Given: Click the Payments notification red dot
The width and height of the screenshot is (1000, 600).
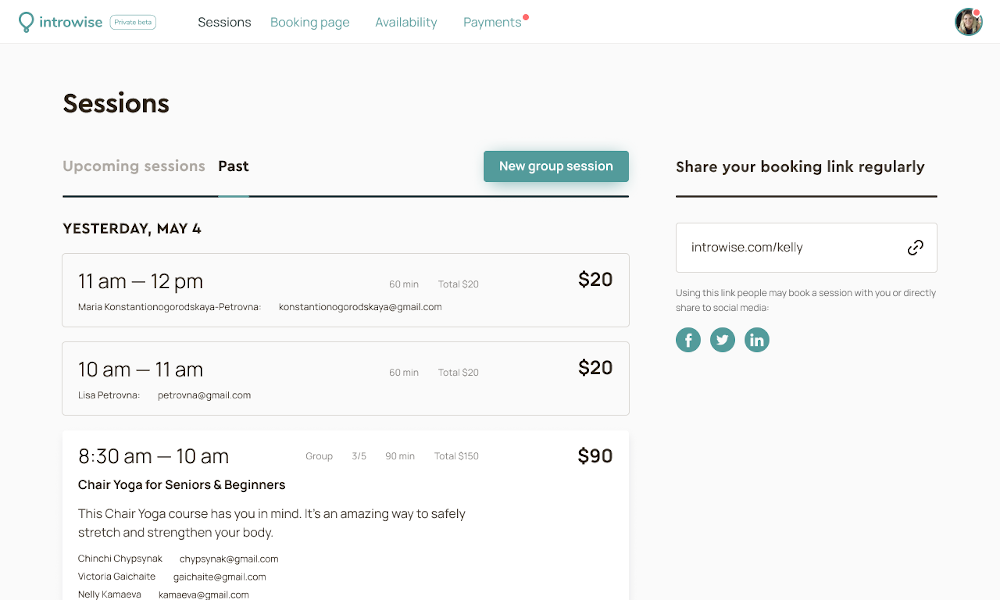Looking at the screenshot, I should [525, 15].
